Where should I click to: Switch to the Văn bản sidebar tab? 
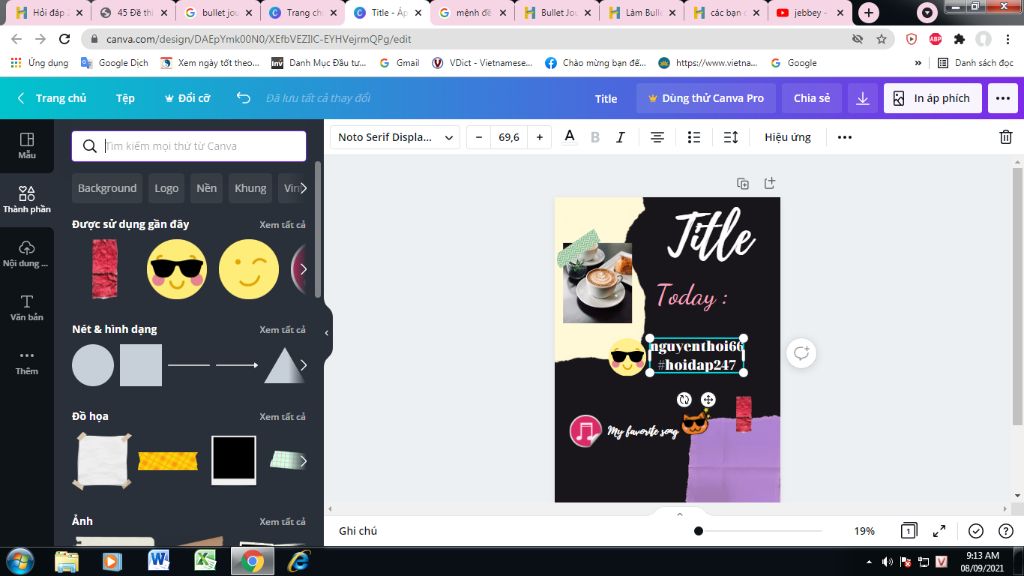point(27,307)
